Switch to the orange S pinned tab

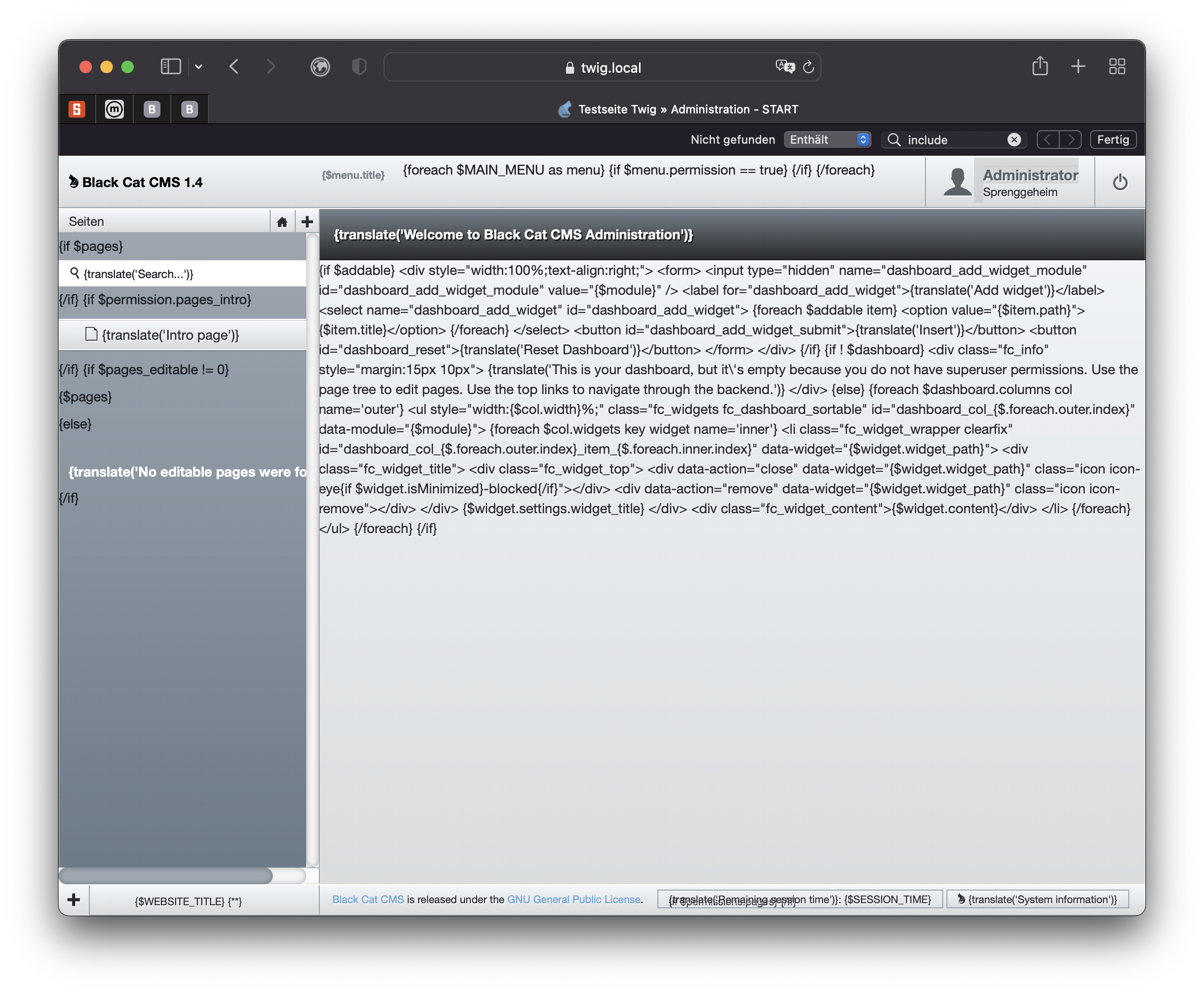coord(77,109)
